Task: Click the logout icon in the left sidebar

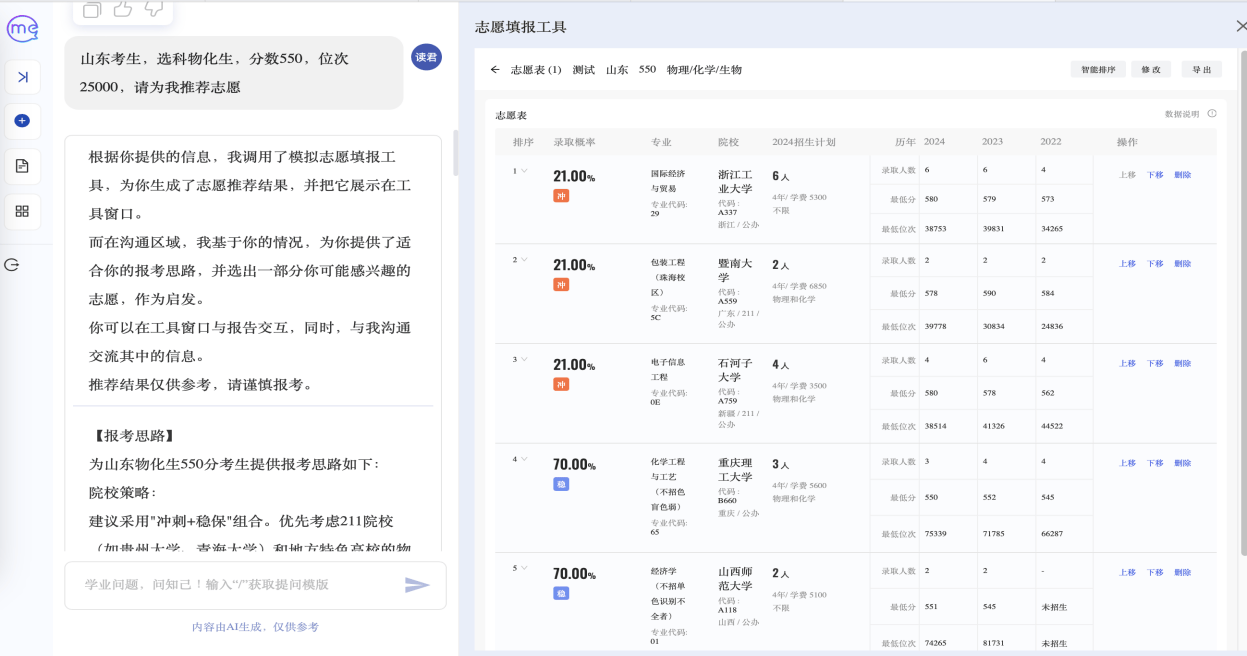Action: pos(12,265)
